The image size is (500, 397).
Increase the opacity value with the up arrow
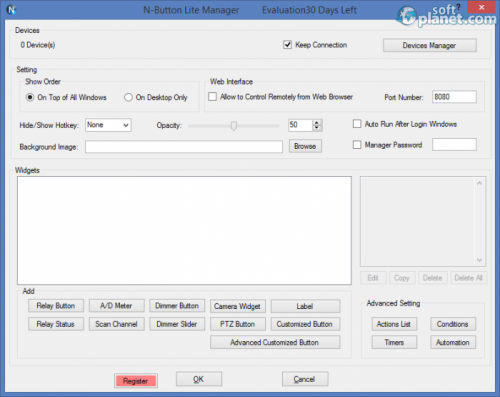point(317,122)
